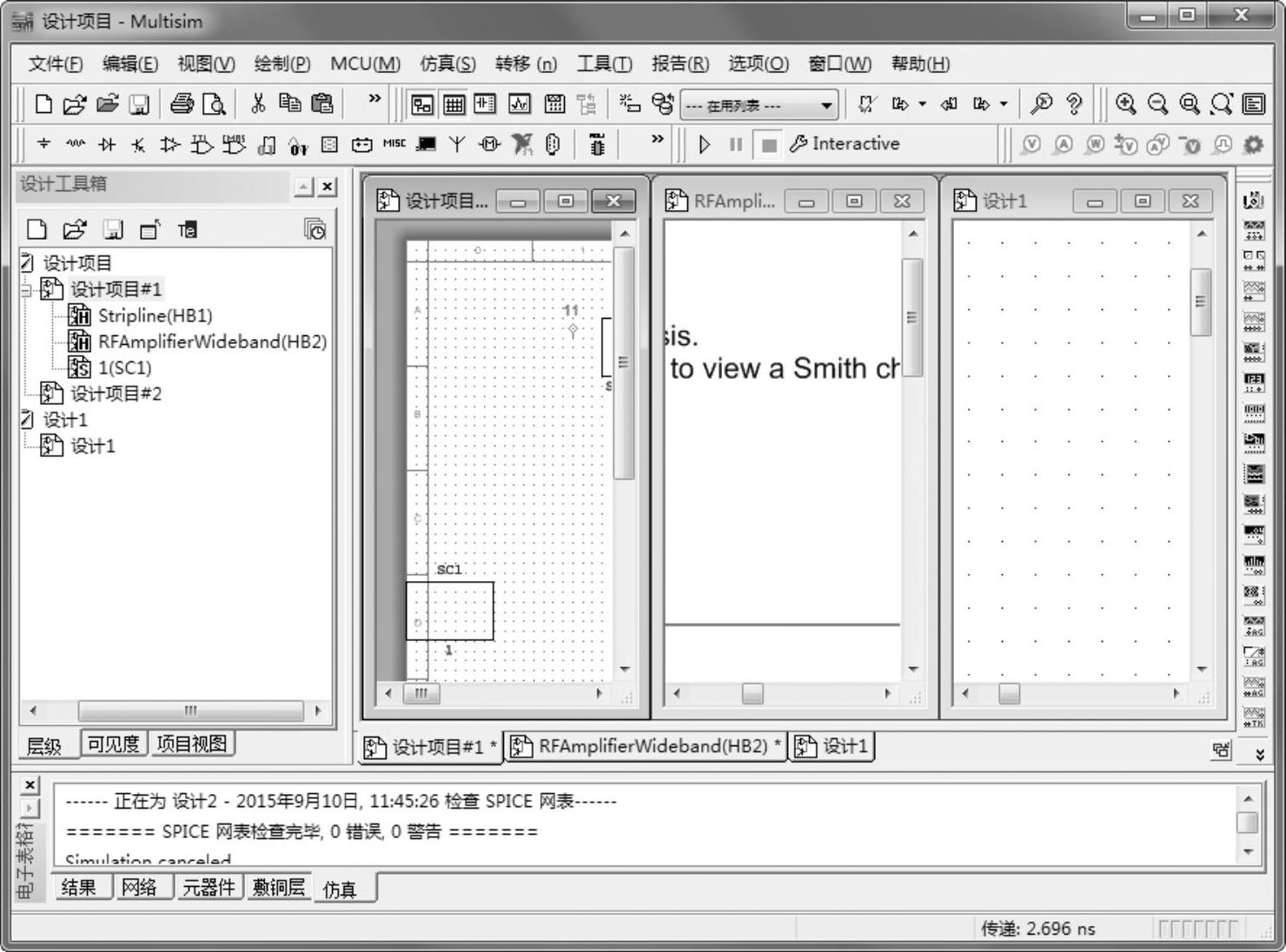Run the simulation
The width and height of the screenshot is (1286, 952).
tap(705, 144)
